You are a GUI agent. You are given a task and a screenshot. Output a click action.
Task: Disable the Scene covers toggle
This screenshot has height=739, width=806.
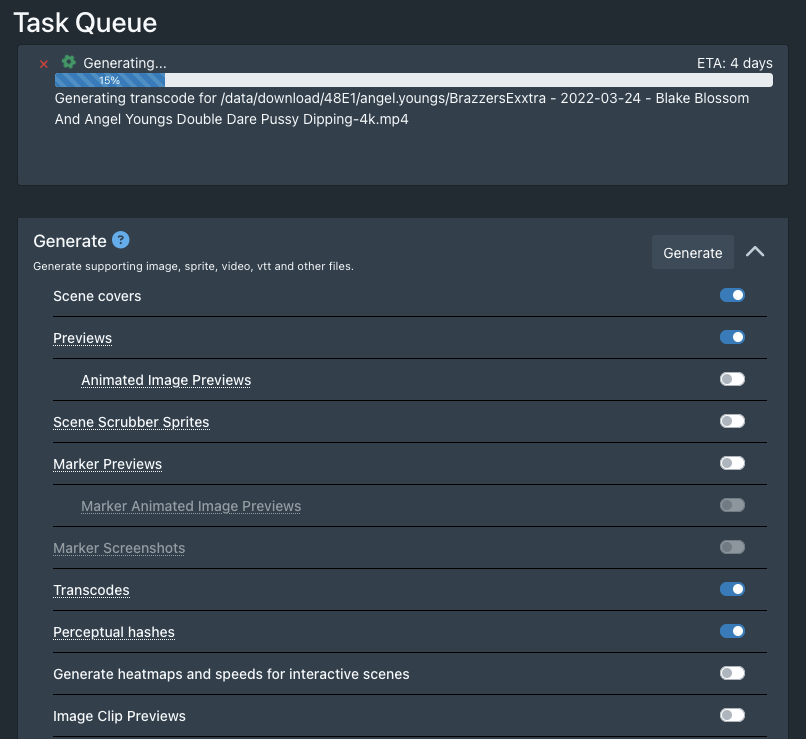pyautogui.click(x=732, y=295)
